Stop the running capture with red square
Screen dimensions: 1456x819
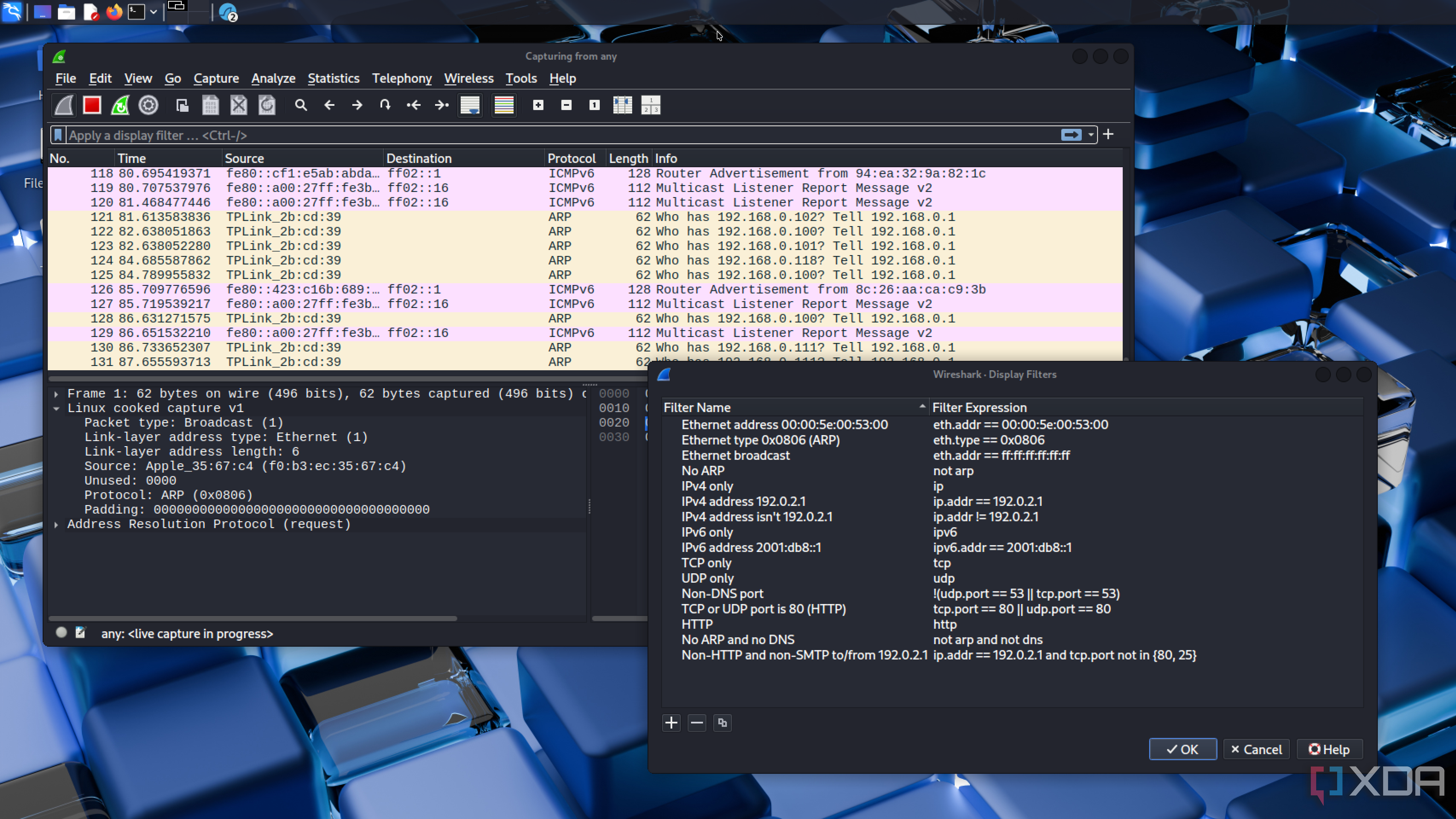pyautogui.click(x=92, y=105)
